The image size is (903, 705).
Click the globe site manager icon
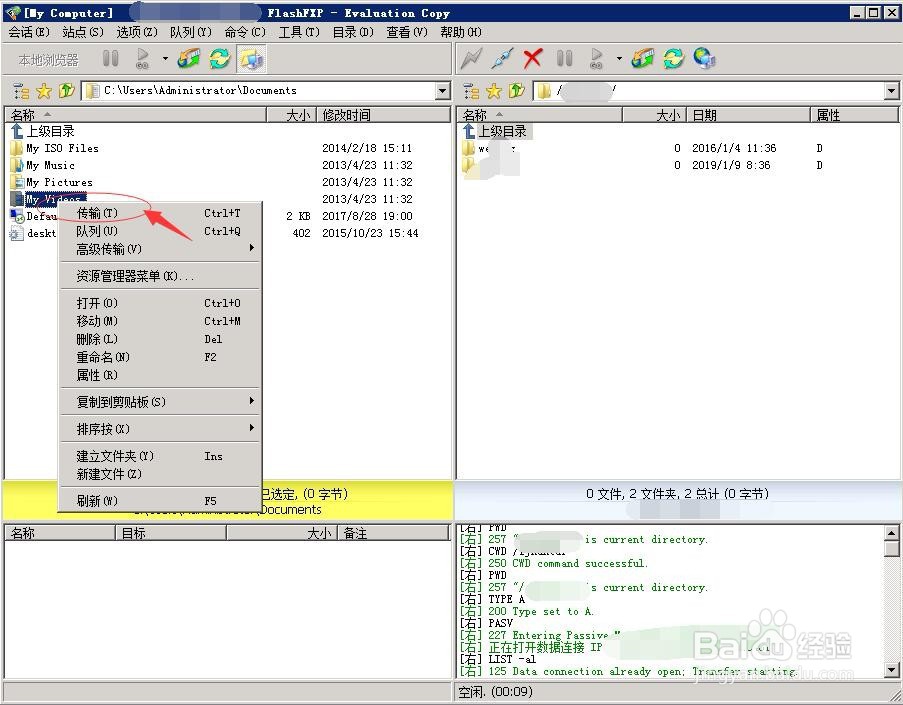click(x=704, y=58)
